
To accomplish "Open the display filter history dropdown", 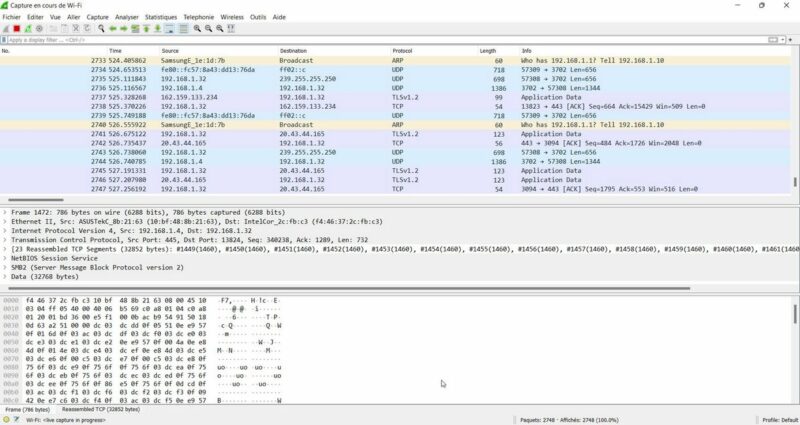I will pos(783,40).
